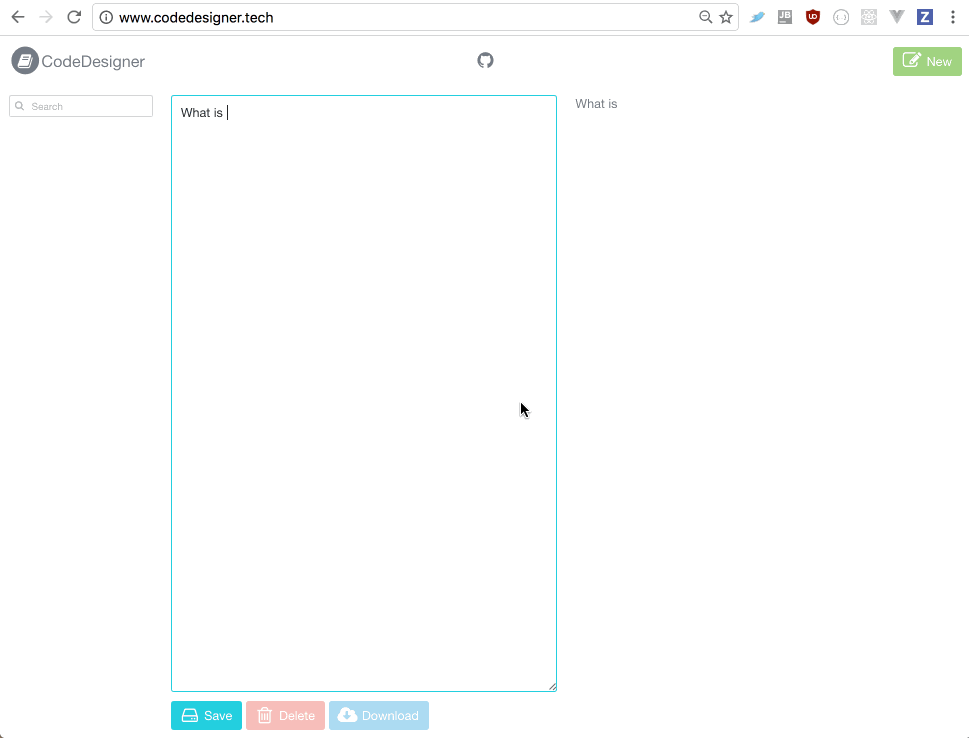This screenshot has height=738, width=969.
Task: Open the circular braces extension icon
Action: point(840,18)
